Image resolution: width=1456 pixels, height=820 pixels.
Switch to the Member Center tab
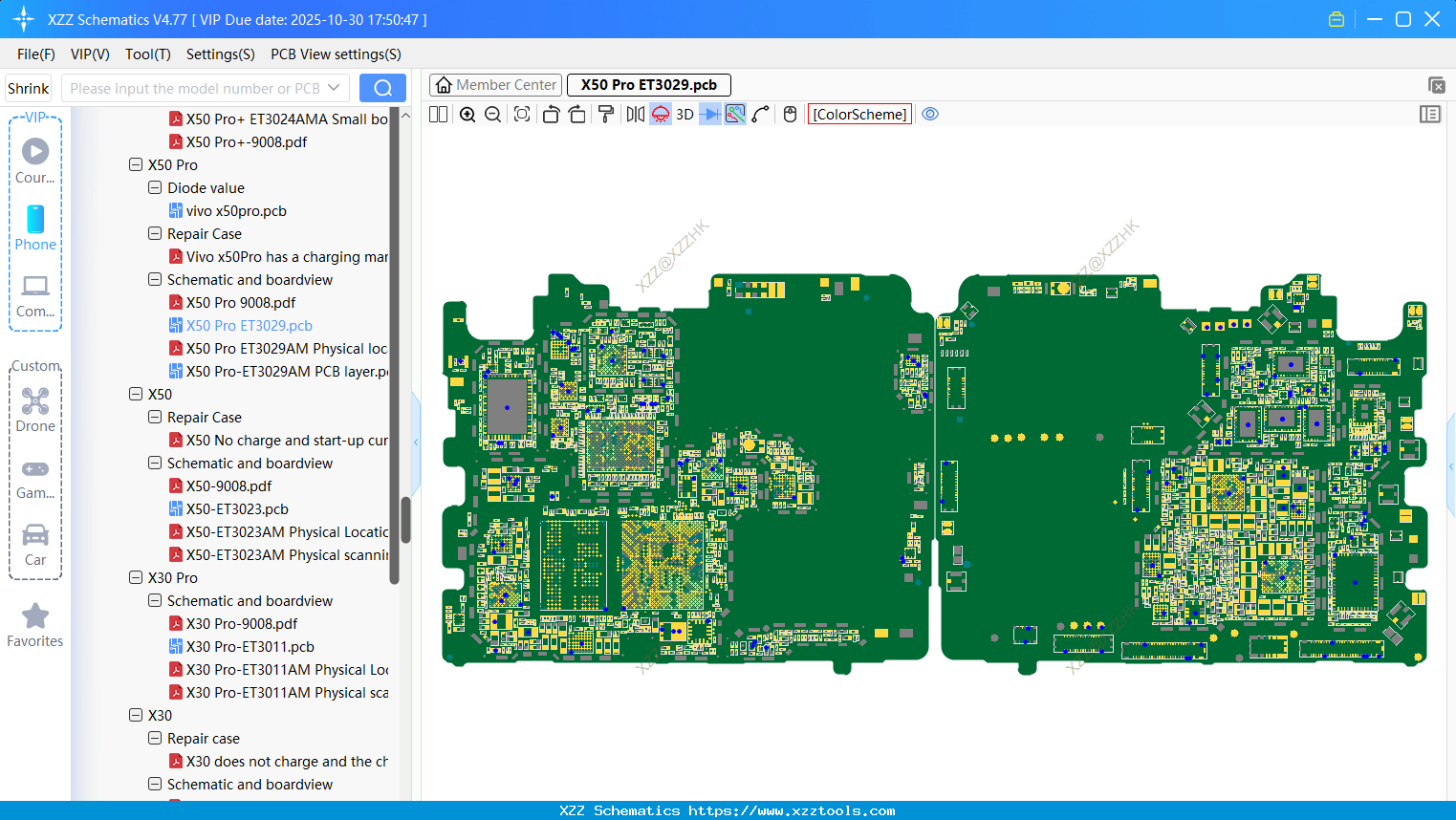click(496, 85)
